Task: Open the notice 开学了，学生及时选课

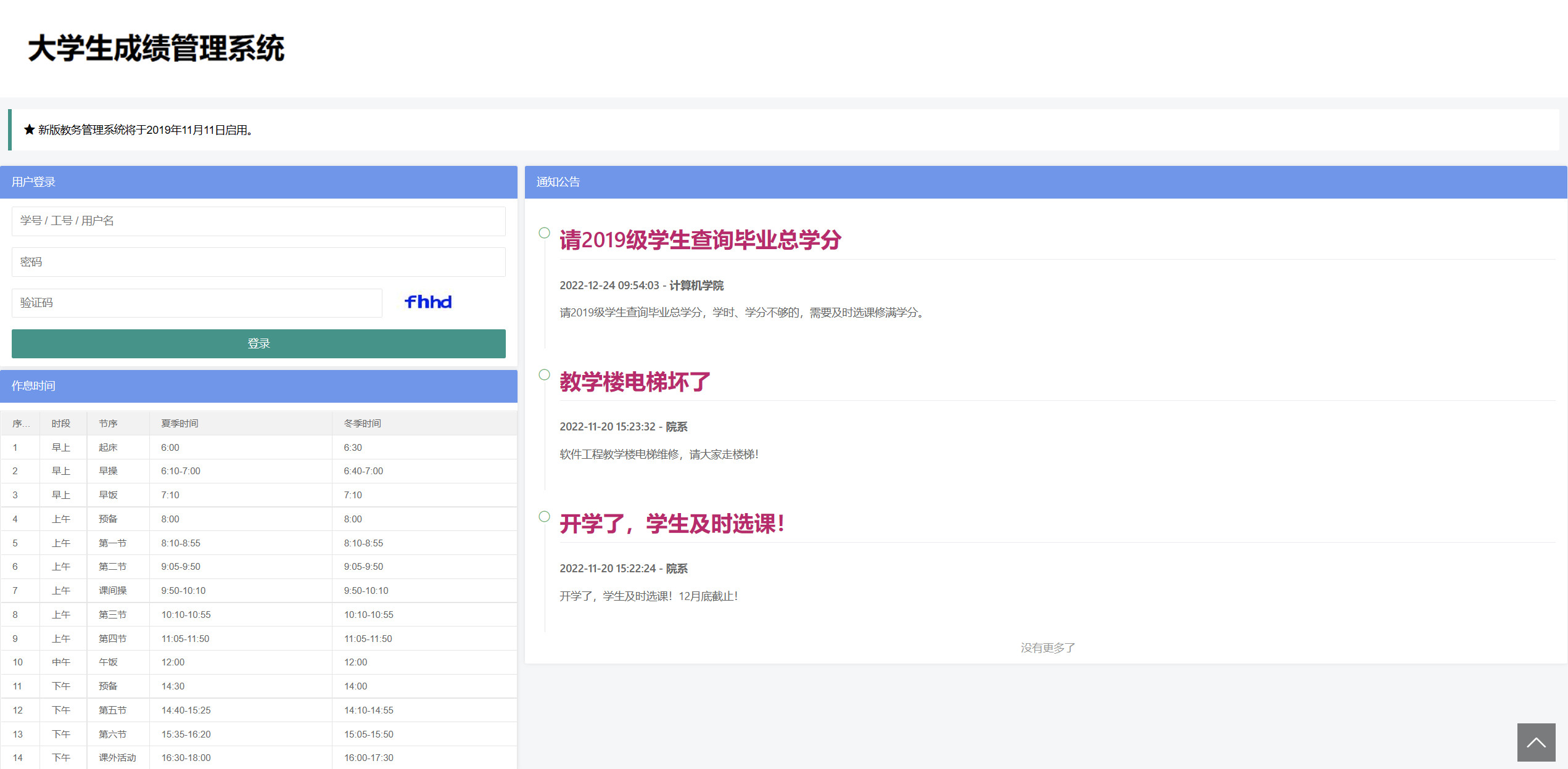Action: [672, 524]
